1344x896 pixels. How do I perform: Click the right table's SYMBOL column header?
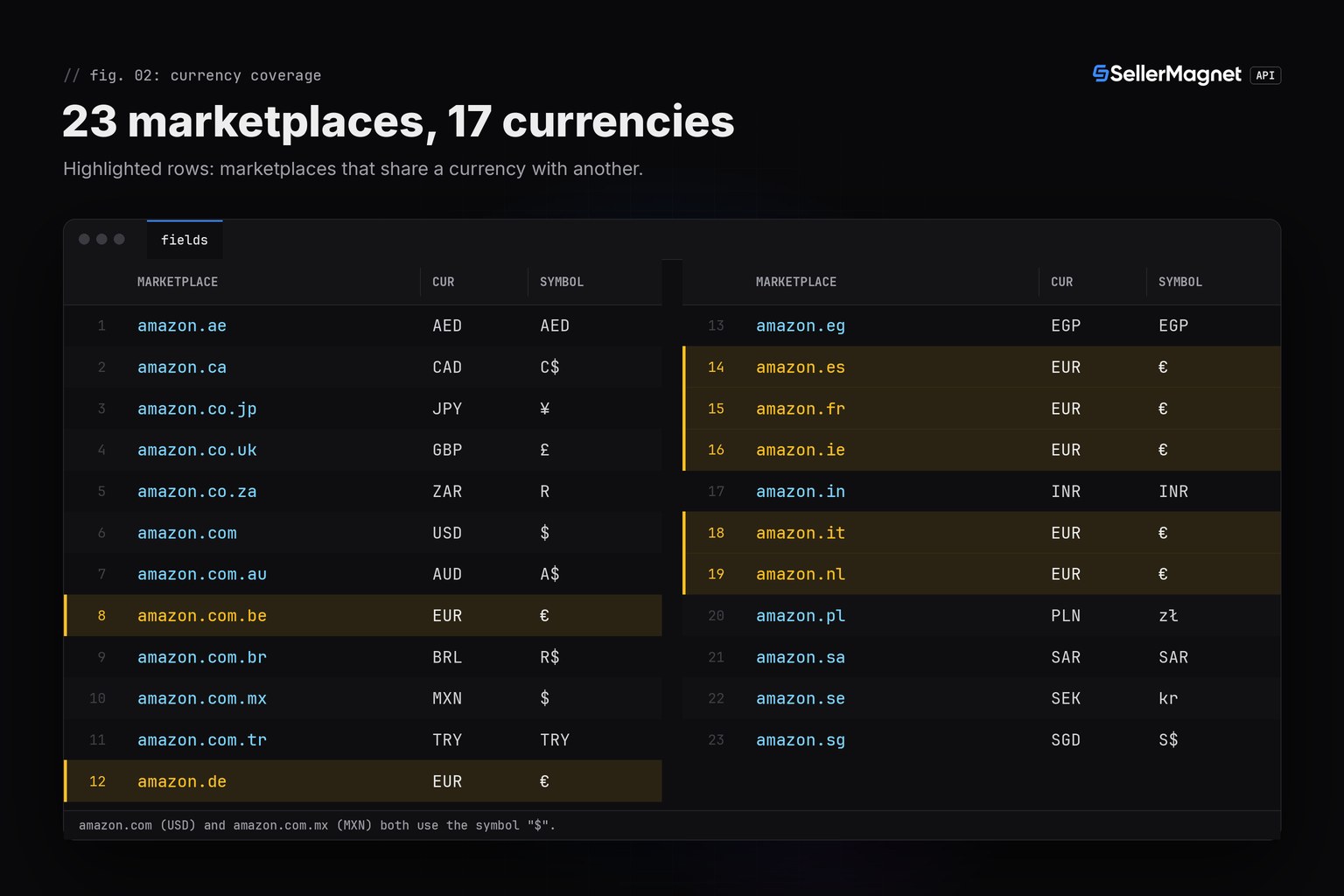point(1180,282)
